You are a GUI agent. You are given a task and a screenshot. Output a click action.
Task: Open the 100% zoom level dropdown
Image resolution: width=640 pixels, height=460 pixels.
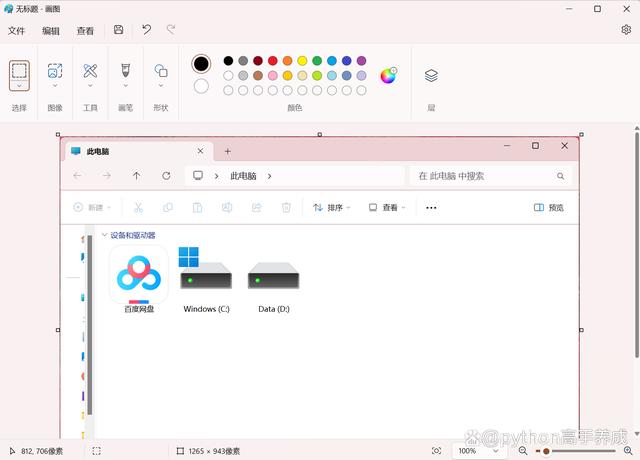point(479,451)
